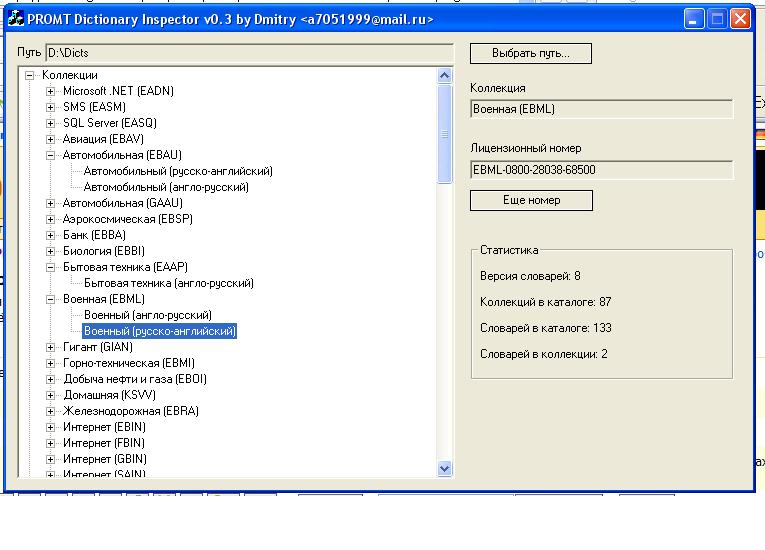This screenshot has width=765, height=550.
Task: Select Военный (англо-русский) dictionary
Action: pos(148,315)
